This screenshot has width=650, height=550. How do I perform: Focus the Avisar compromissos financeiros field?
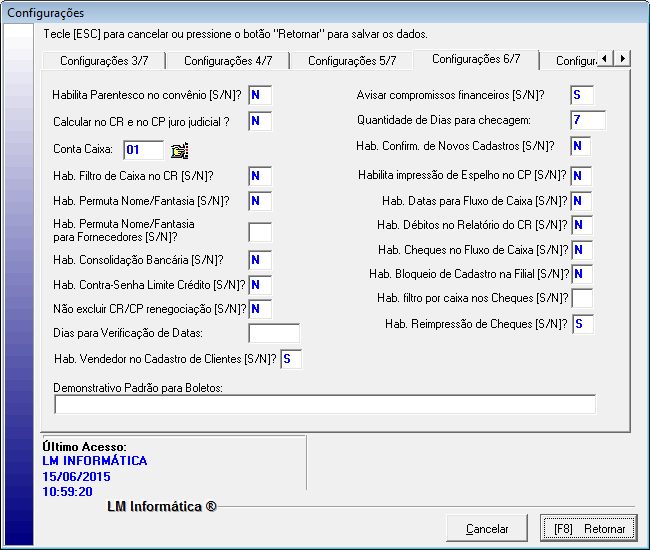click(x=582, y=96)
